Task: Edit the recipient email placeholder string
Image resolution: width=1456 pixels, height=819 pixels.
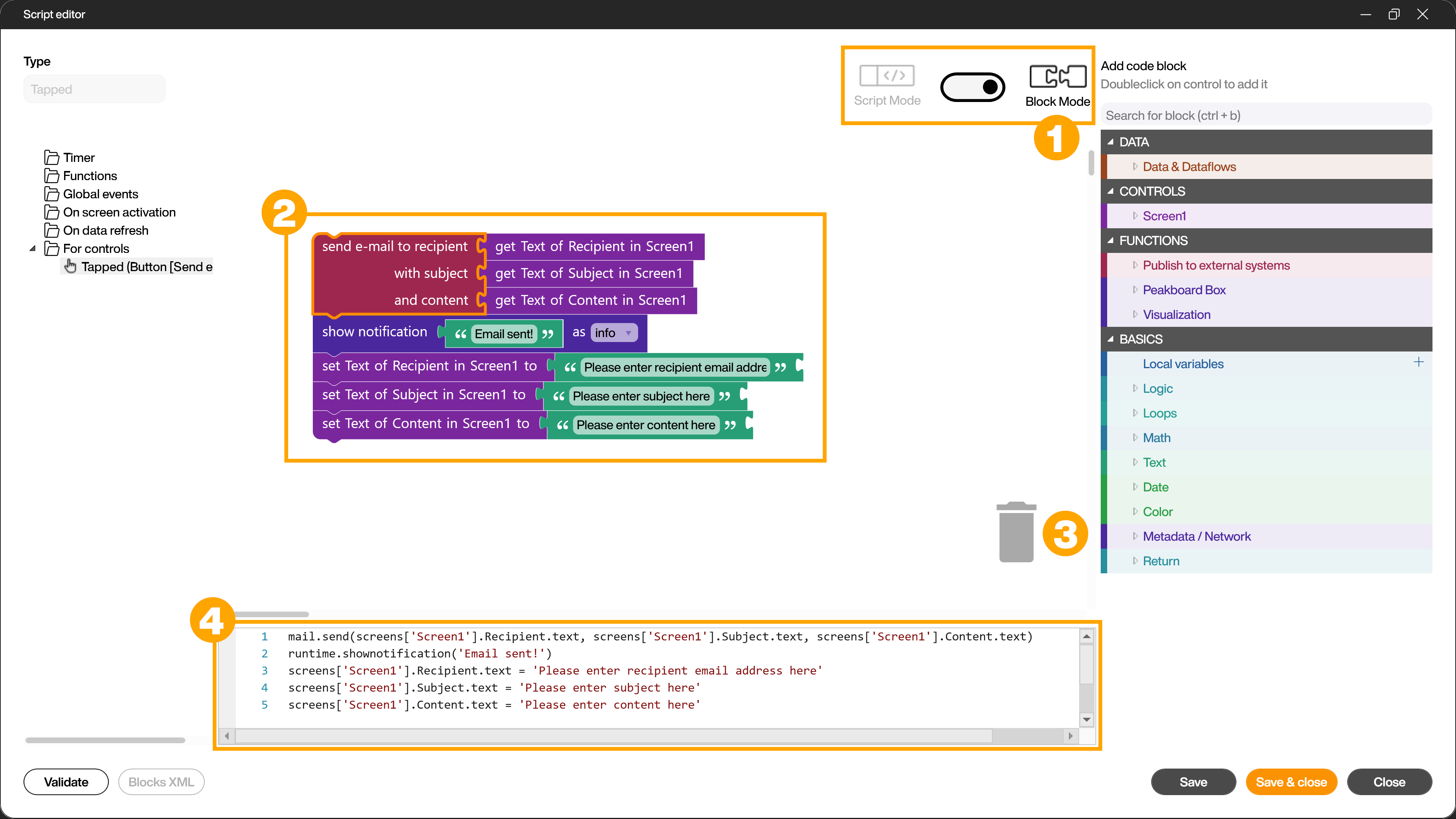Action: click(675, 367)
